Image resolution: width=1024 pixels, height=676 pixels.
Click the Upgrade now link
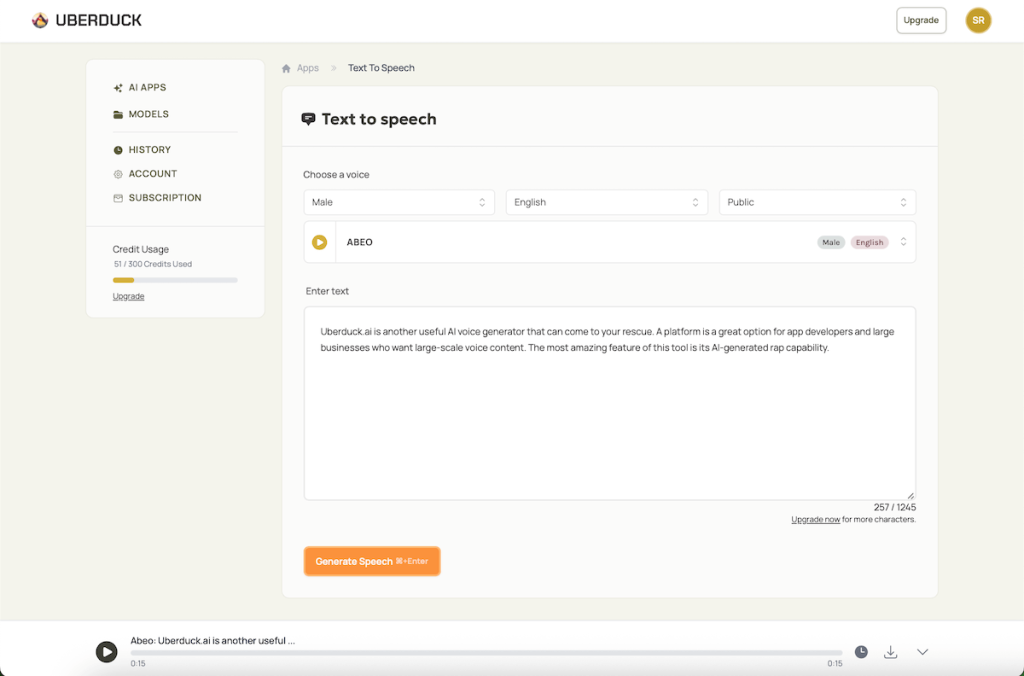click(815, 520)
